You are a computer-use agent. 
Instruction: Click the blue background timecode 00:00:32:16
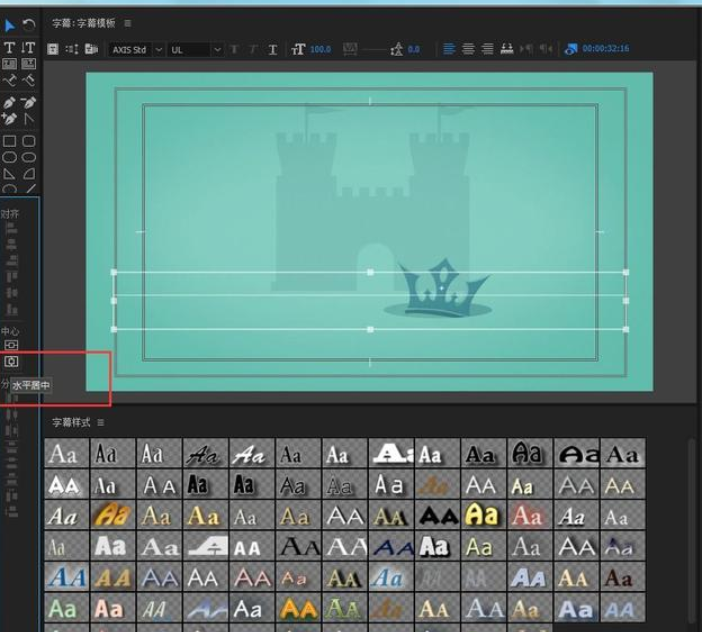(606, 49)
